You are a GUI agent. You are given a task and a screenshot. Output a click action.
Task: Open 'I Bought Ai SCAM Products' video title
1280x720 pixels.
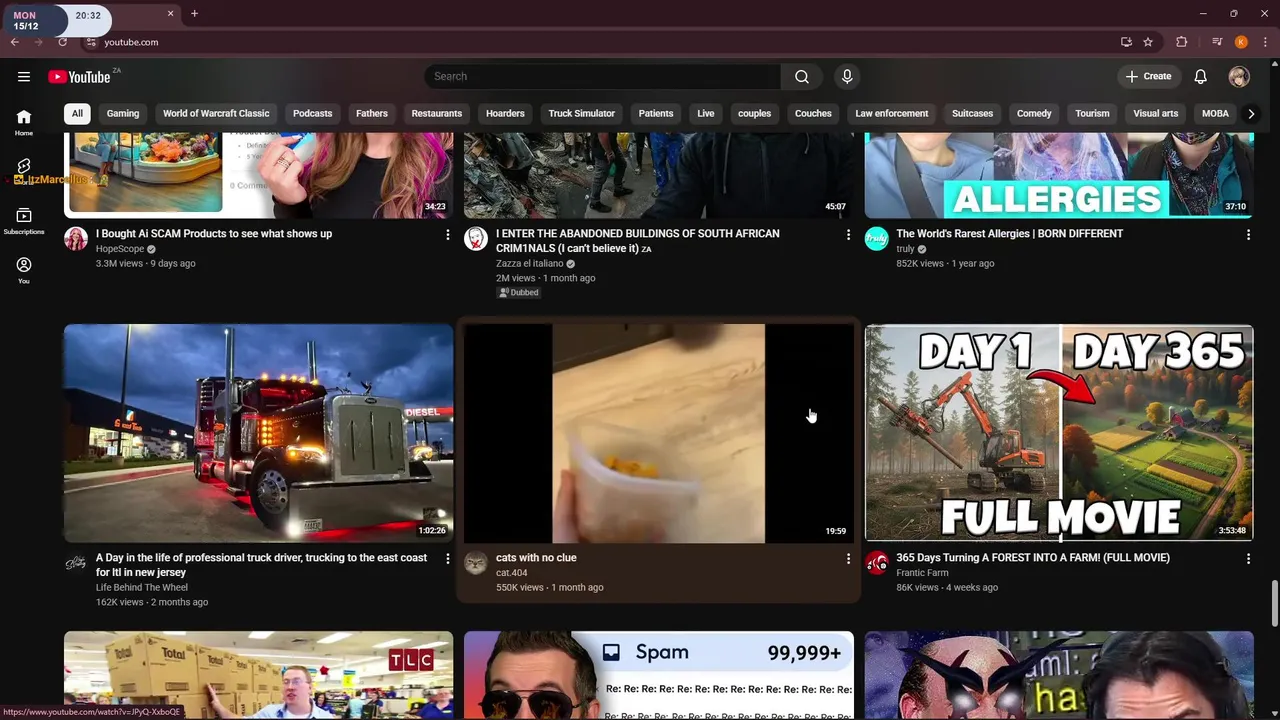(x=214, y=234)
